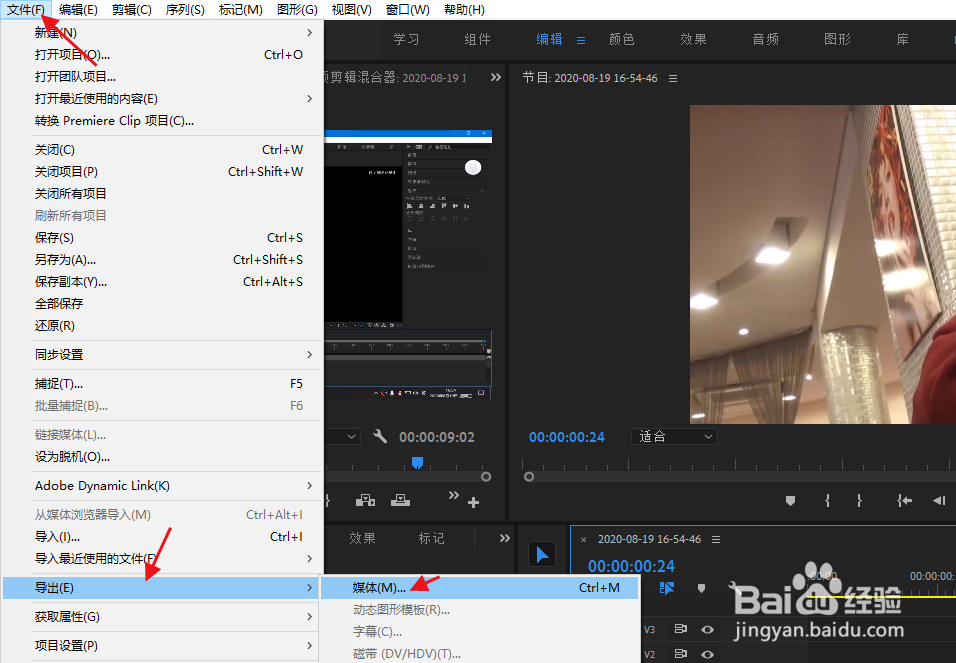Click the source monitor Overwrite button
This screenshot has height=663, width=956.
[x=400, y=501]
